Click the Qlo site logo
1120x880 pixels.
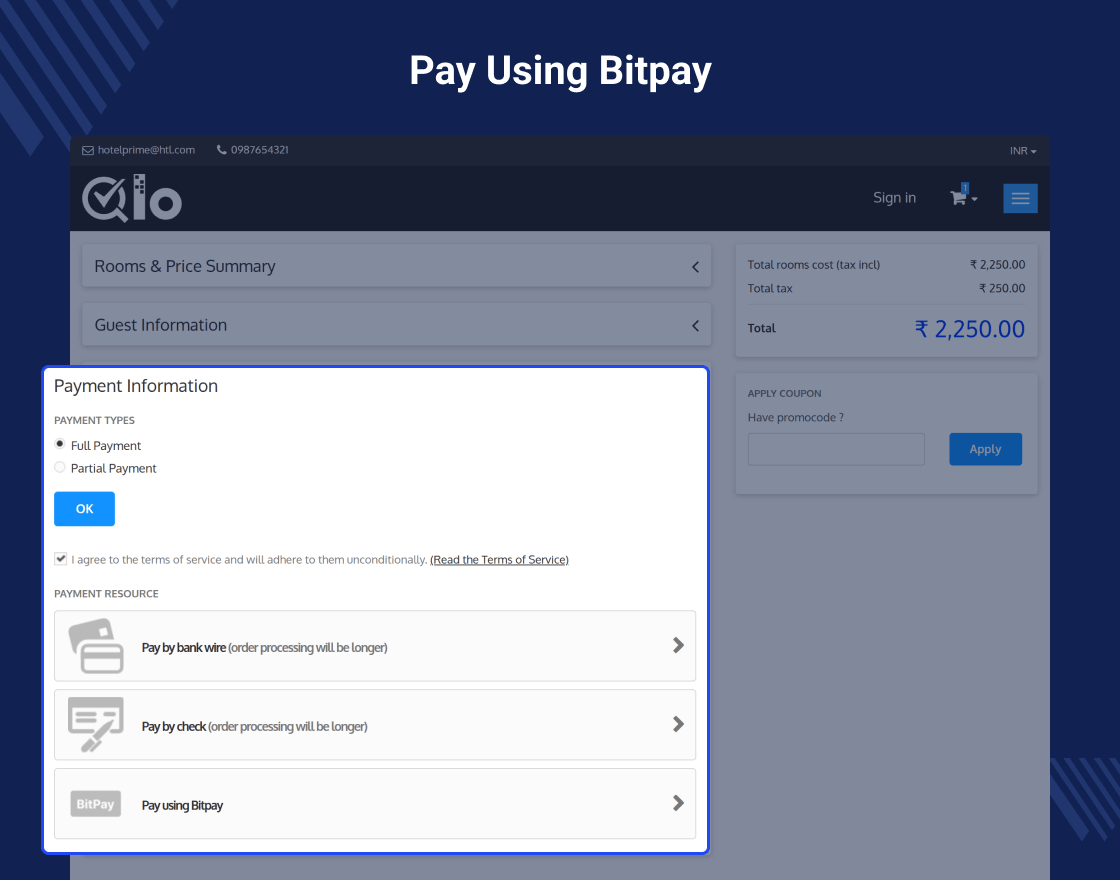coord(131,197)
